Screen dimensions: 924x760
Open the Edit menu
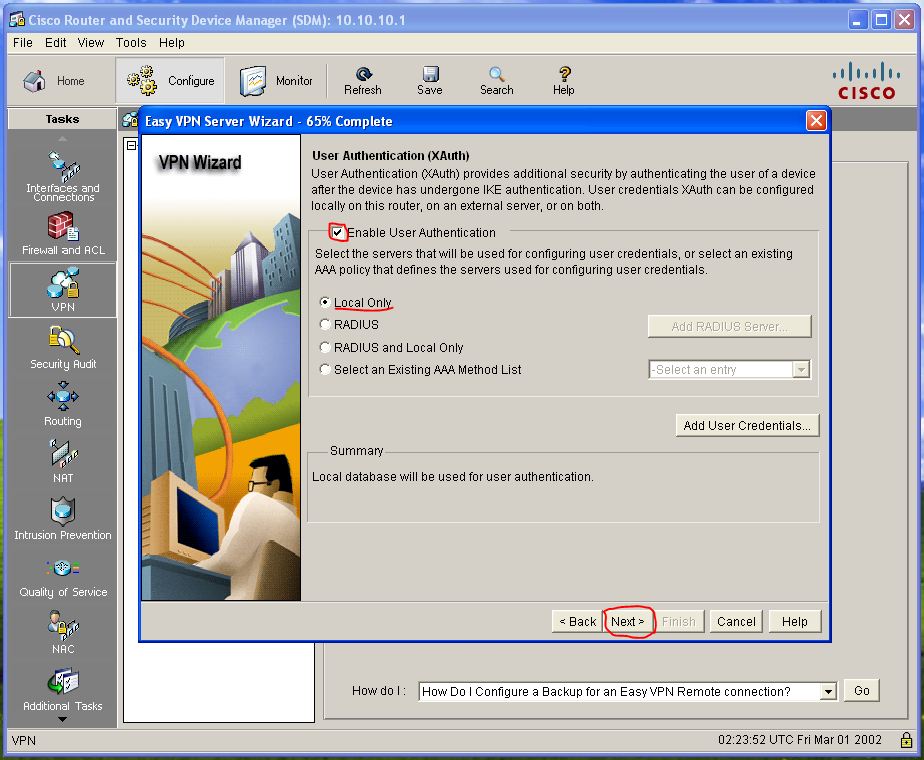click(55, 42)
